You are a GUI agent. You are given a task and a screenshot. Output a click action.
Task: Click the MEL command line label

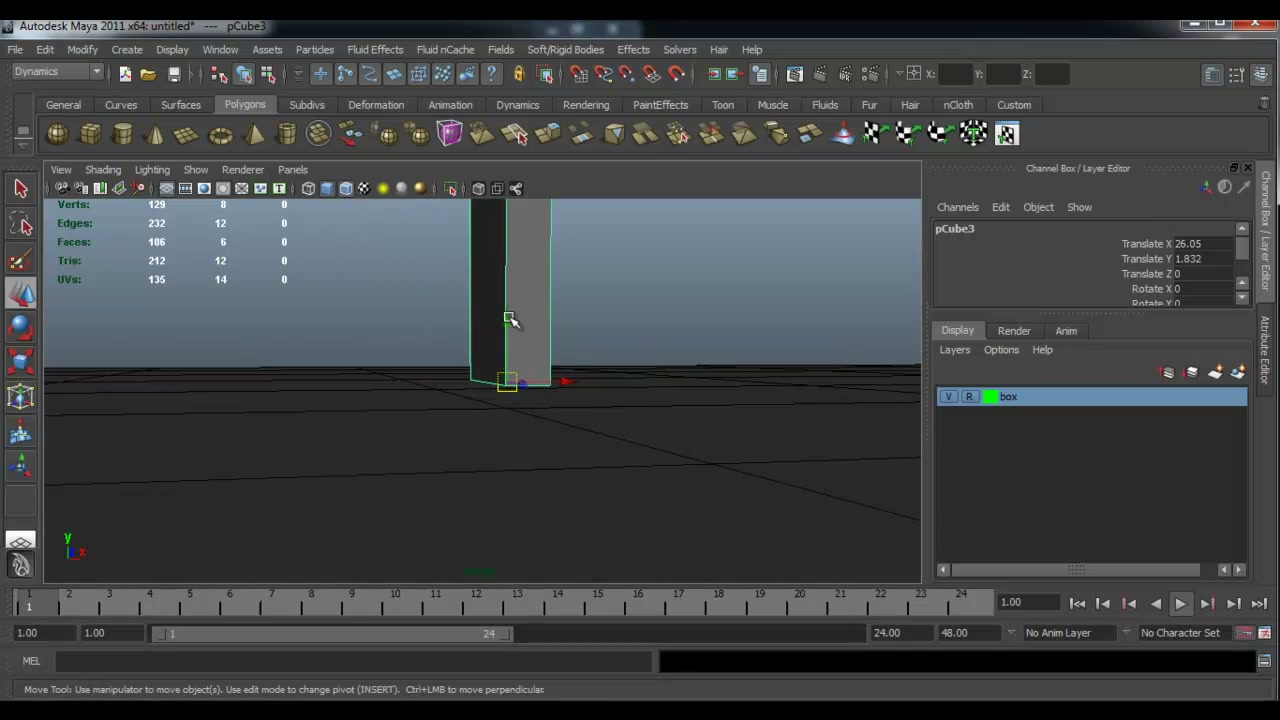[x=31, y=661]
